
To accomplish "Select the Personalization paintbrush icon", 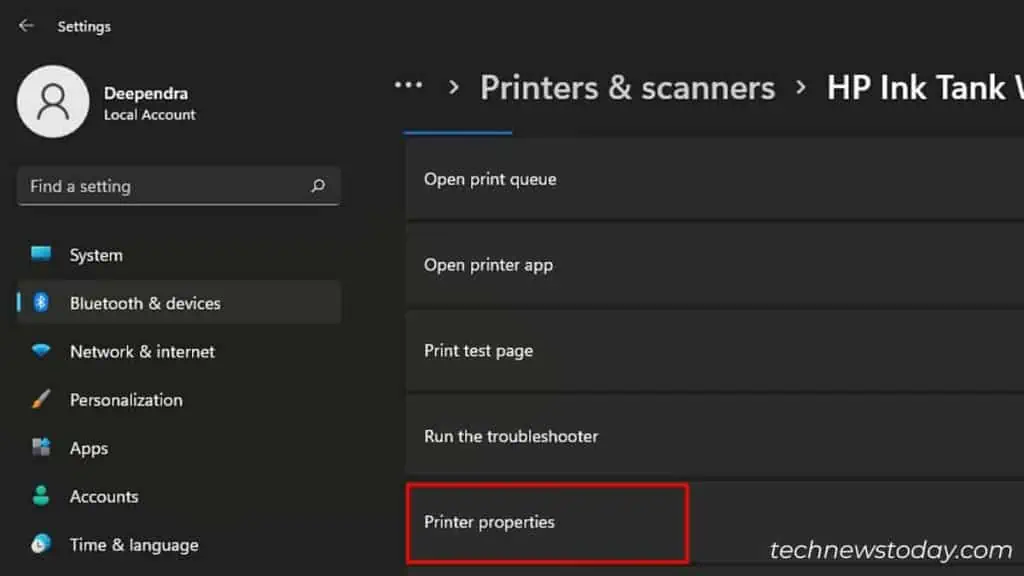I will pos(41,400).
